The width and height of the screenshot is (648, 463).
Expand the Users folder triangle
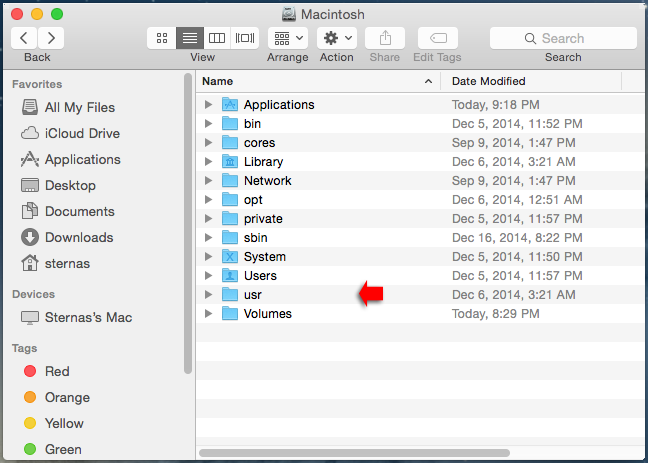[x=209, y=276]
